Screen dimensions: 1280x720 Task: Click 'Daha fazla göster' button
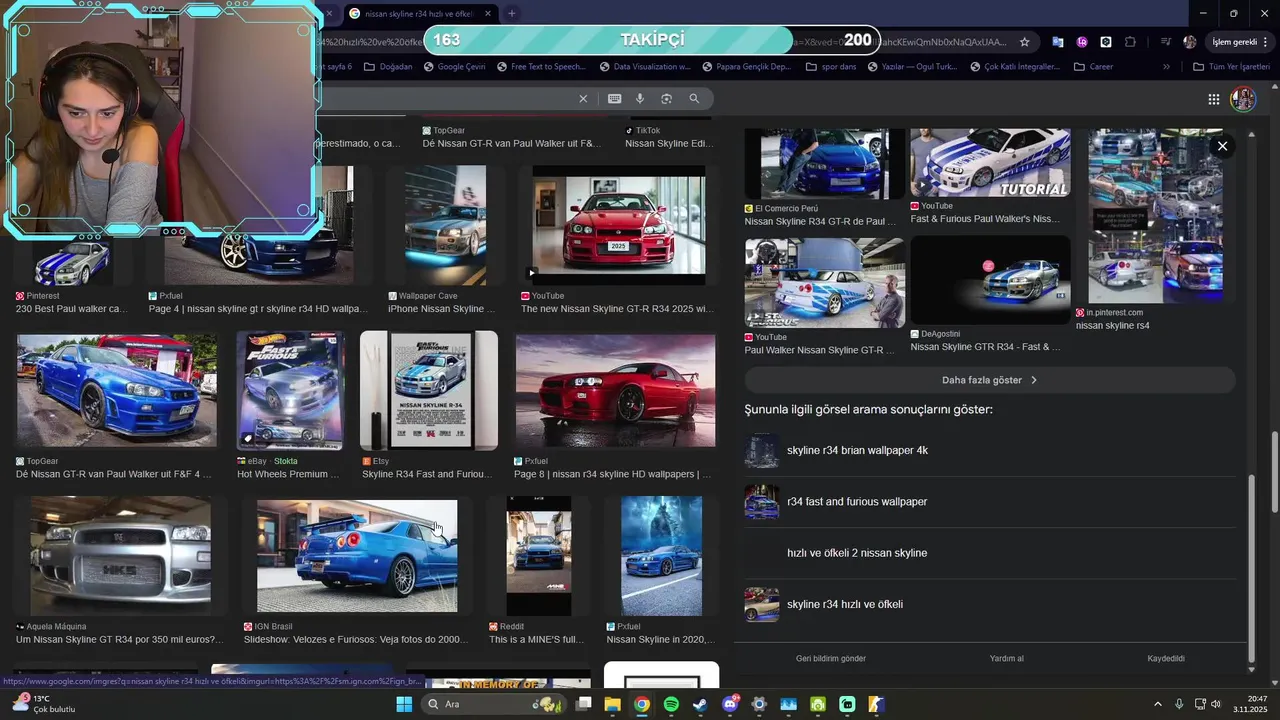990,380
